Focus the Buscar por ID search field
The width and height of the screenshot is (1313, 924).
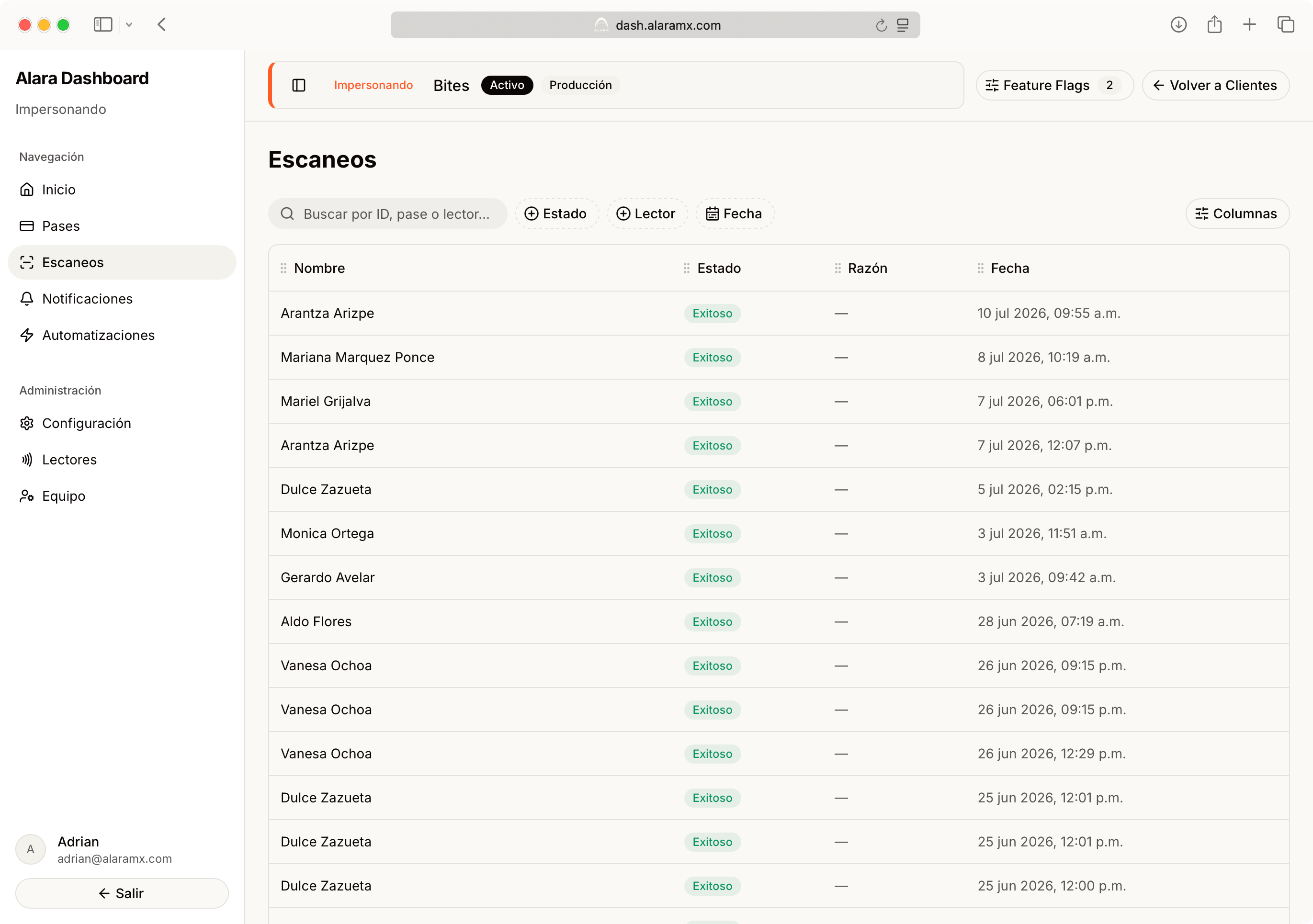388,214
